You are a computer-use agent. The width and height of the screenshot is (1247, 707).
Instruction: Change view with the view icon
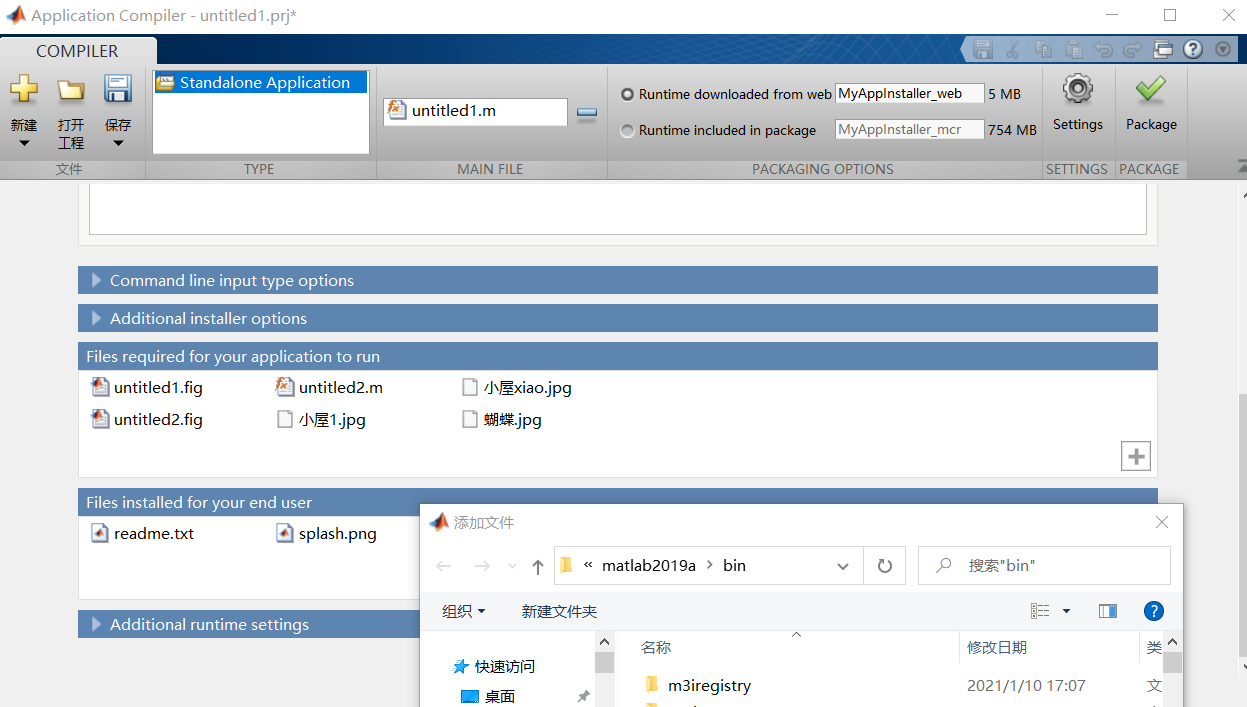(1040, 611)
